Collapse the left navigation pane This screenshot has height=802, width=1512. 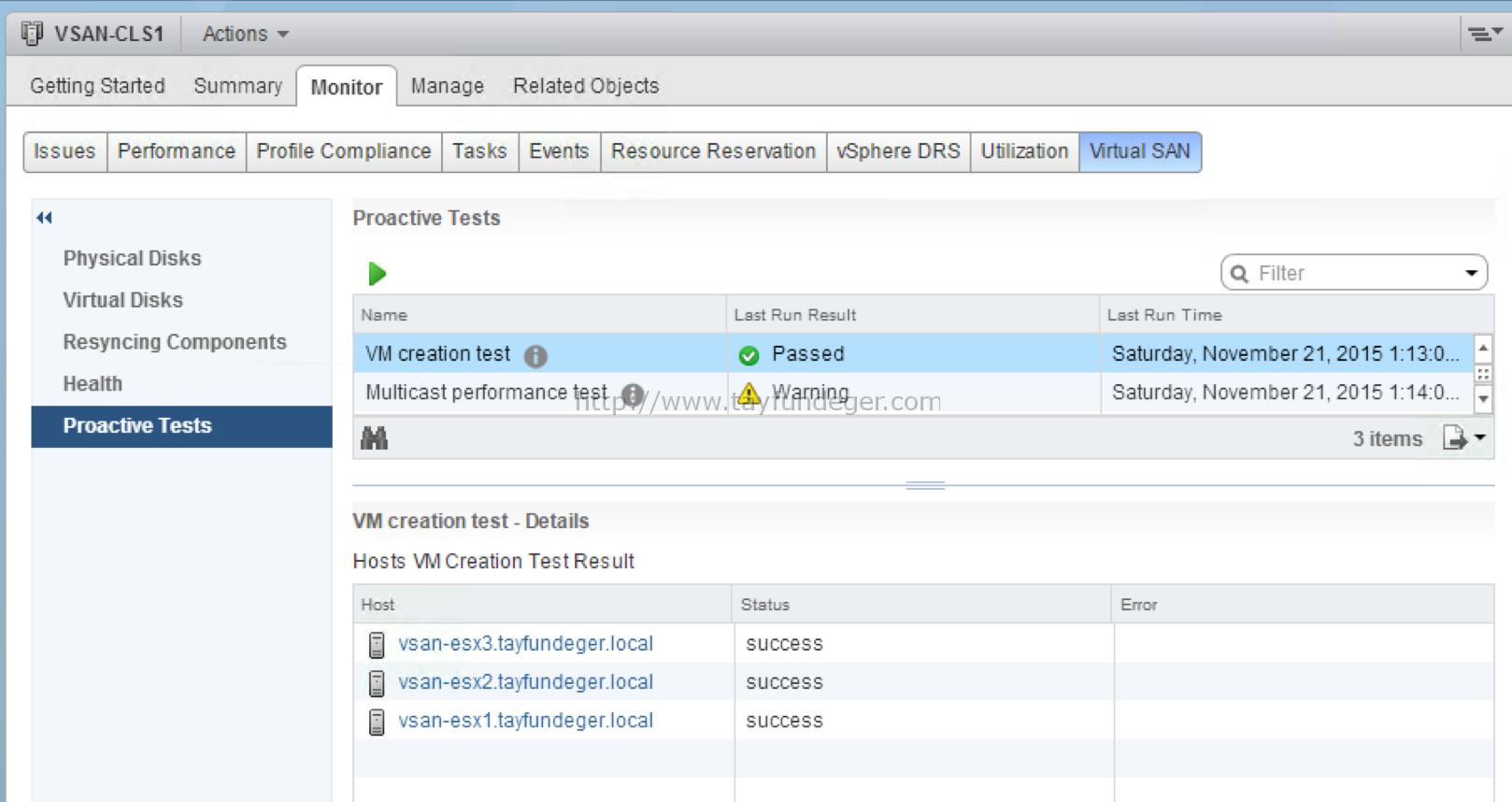(44, 218)
